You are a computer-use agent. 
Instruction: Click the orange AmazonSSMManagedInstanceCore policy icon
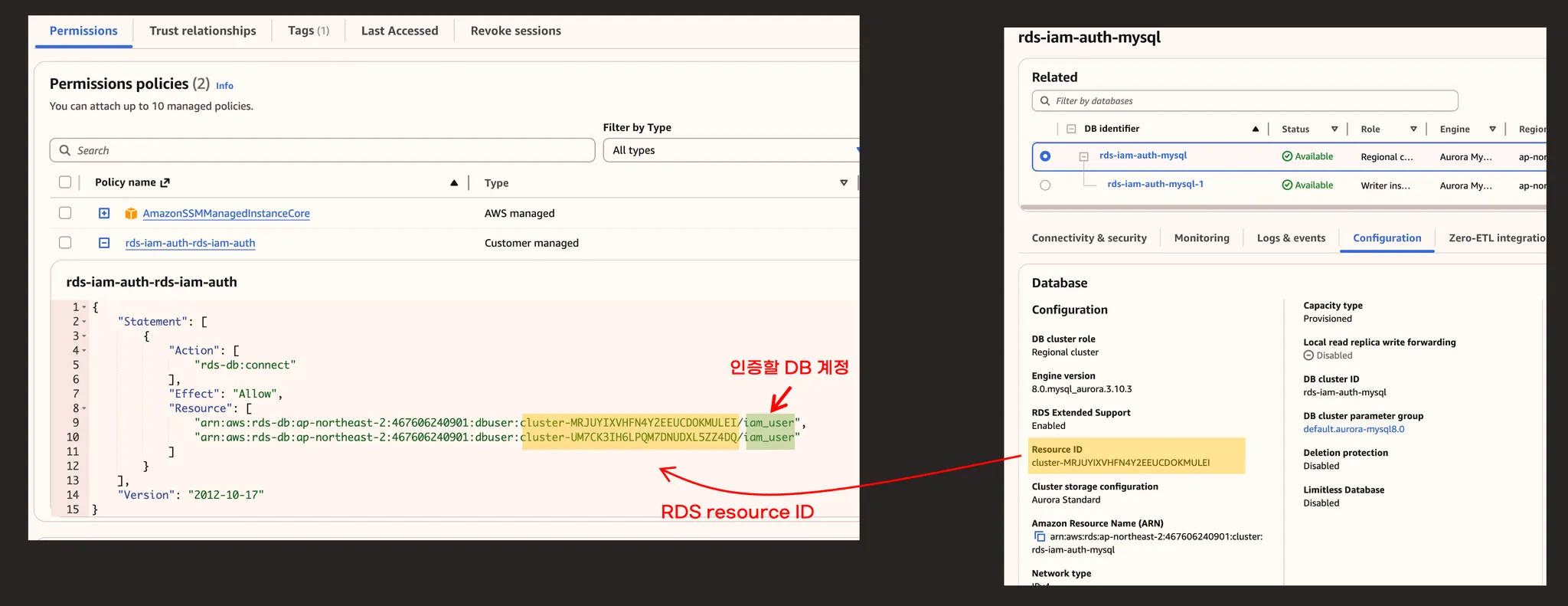click(x=131, y=214)
